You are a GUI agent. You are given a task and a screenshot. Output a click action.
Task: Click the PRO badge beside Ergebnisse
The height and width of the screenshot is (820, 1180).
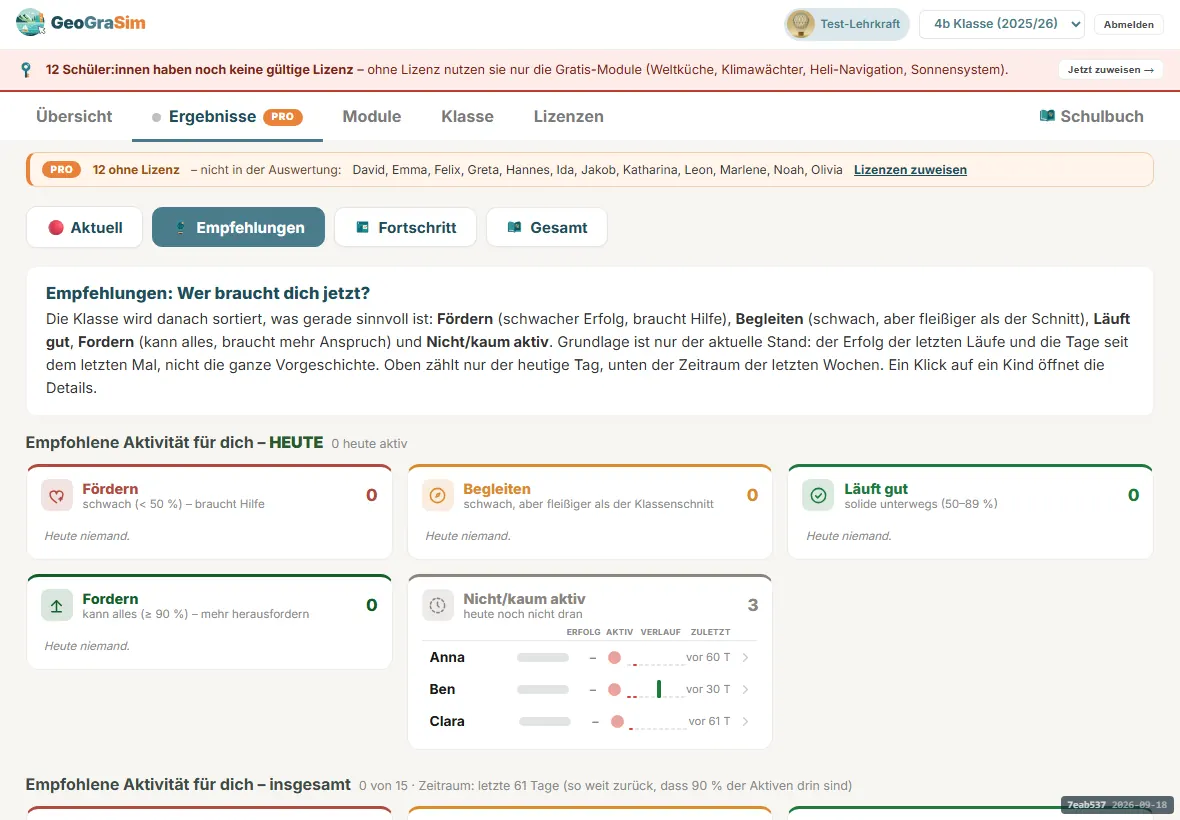(x=283, y=117)
